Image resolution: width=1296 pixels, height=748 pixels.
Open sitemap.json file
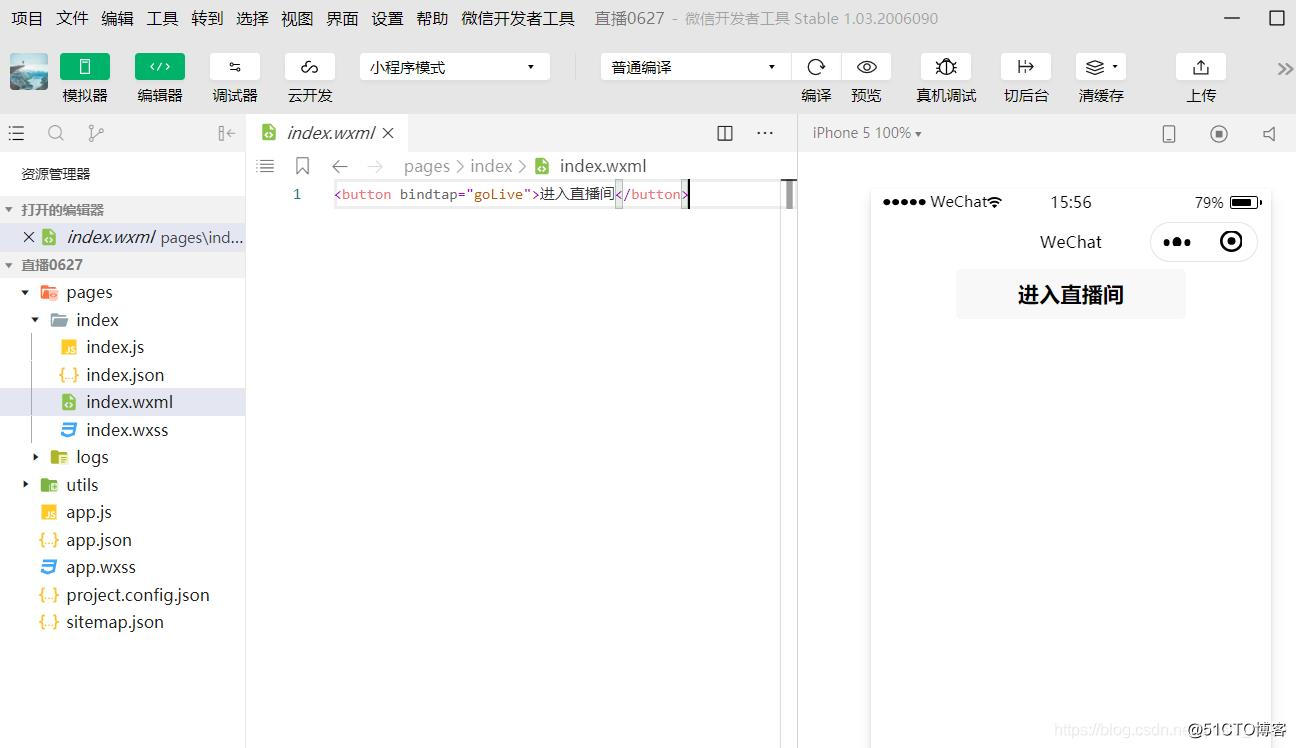click(x=115, y=622)
